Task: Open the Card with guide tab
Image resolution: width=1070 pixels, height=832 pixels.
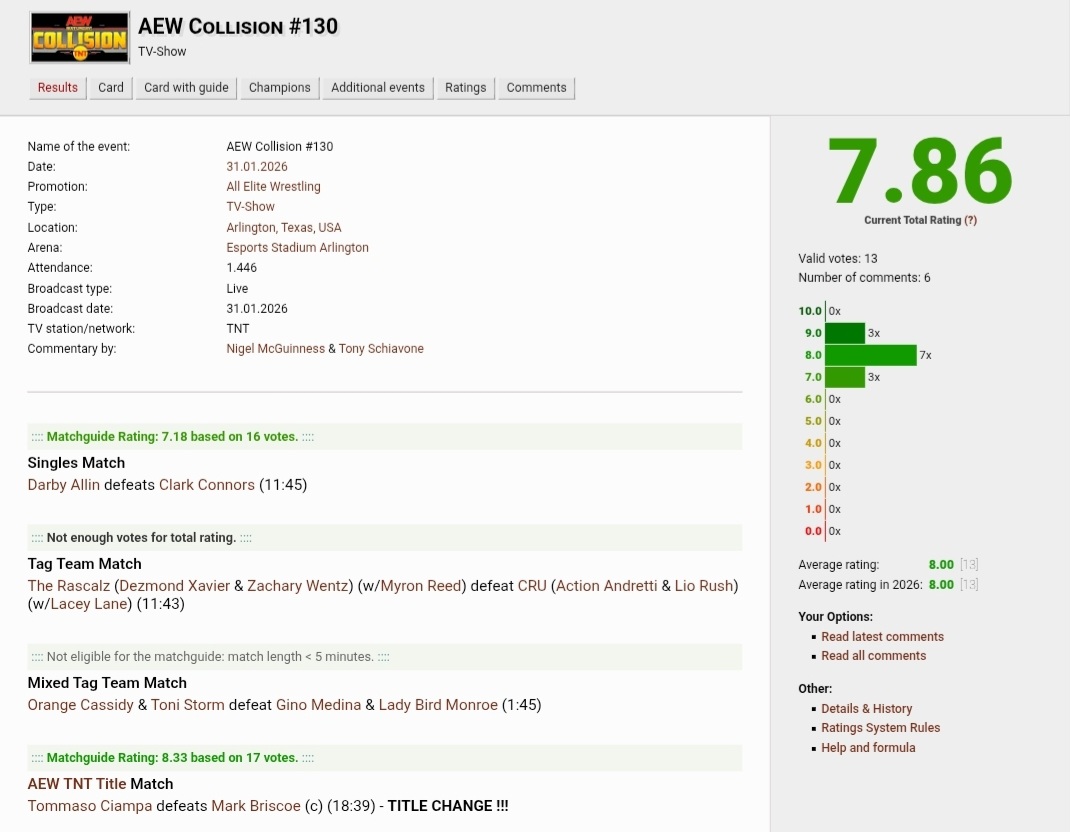Action: [x=186, y=88]
